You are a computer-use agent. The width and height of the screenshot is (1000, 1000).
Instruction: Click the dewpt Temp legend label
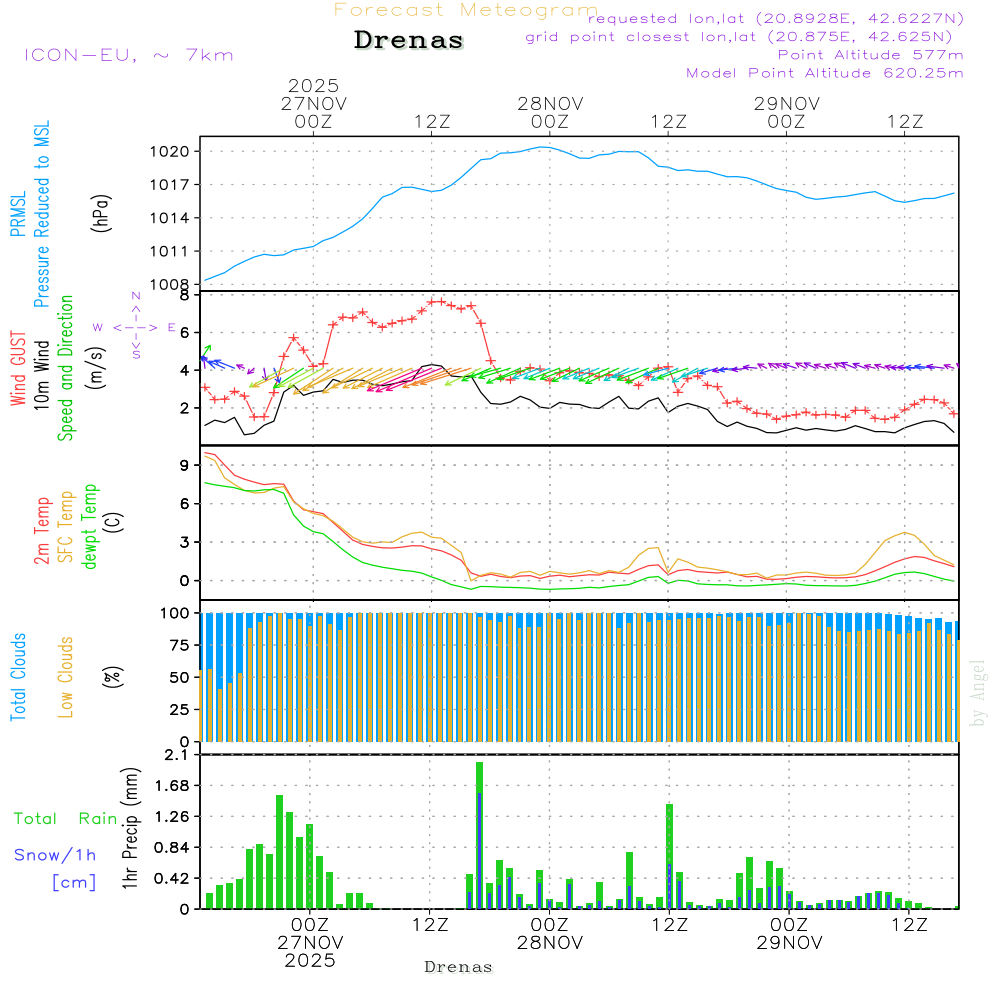point(90,527)
